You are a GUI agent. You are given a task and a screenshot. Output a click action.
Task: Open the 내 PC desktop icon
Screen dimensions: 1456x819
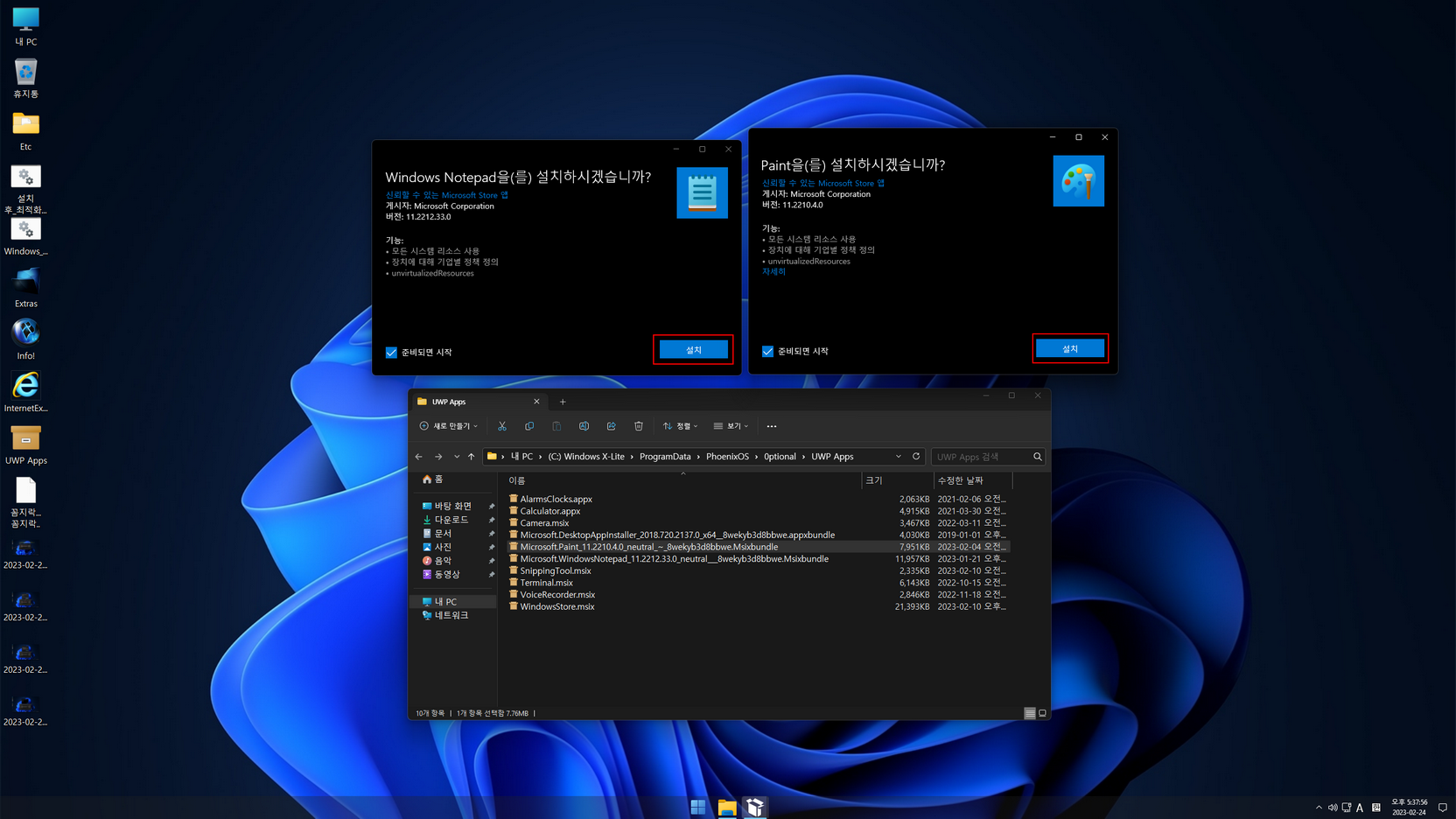click(25, 26)
